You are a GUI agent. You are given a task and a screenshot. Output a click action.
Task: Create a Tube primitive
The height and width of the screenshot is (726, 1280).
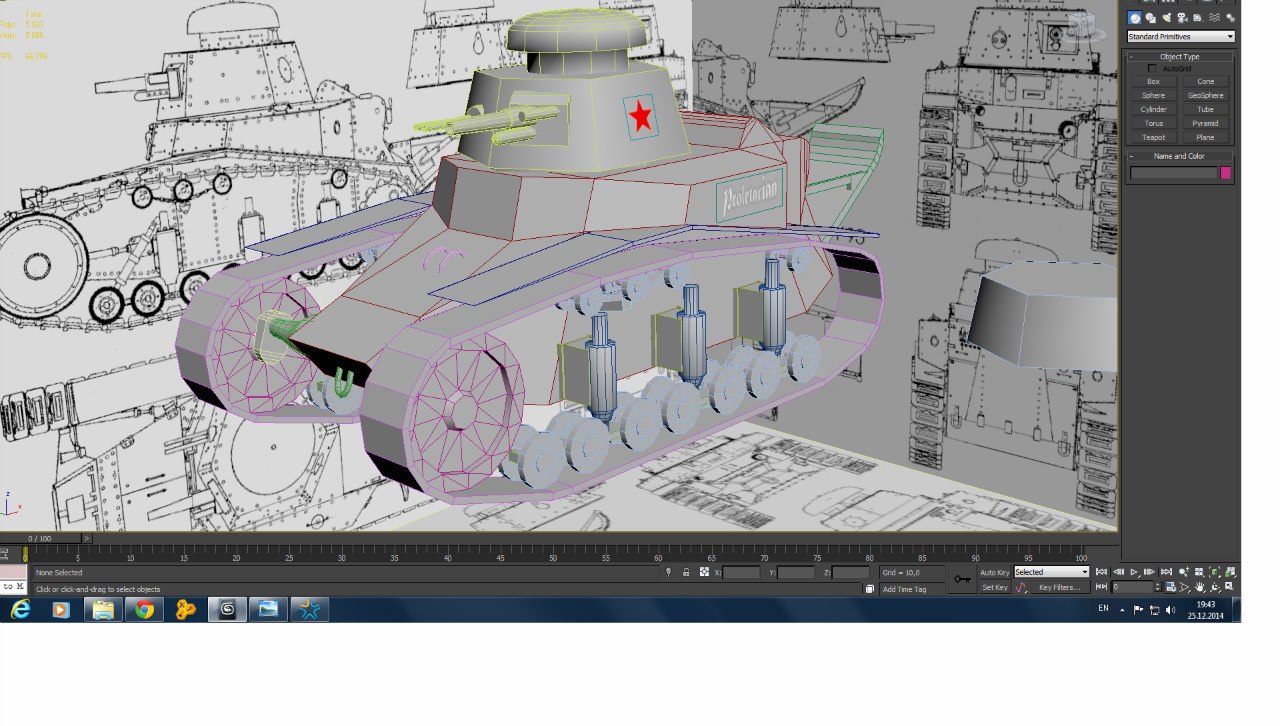point(1205,110)
